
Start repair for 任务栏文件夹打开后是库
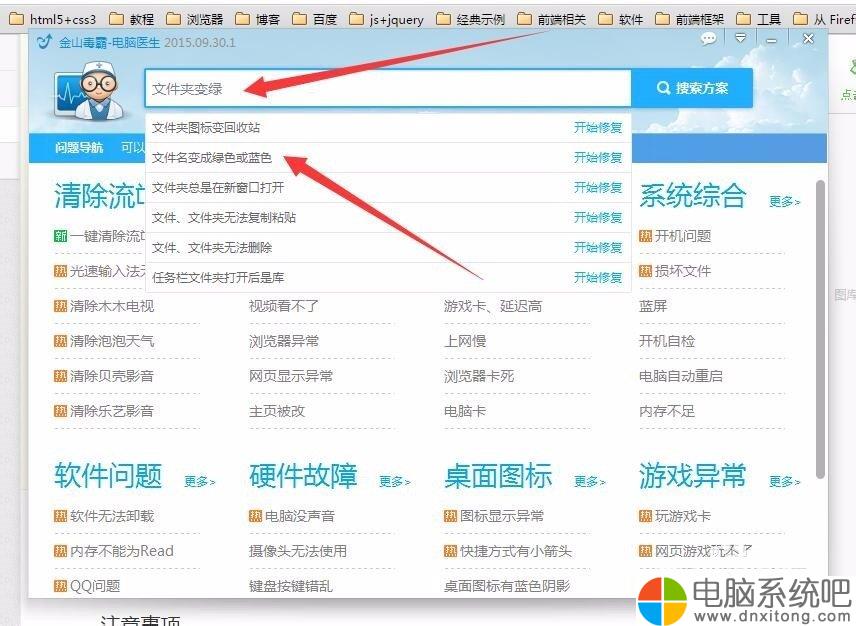coord(598,278)
